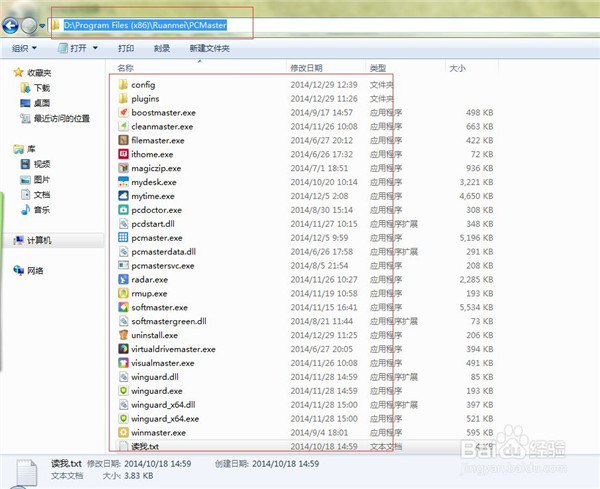Select the cleanmaster.exe icon
The image size is (600, 489).
(123, 126)
